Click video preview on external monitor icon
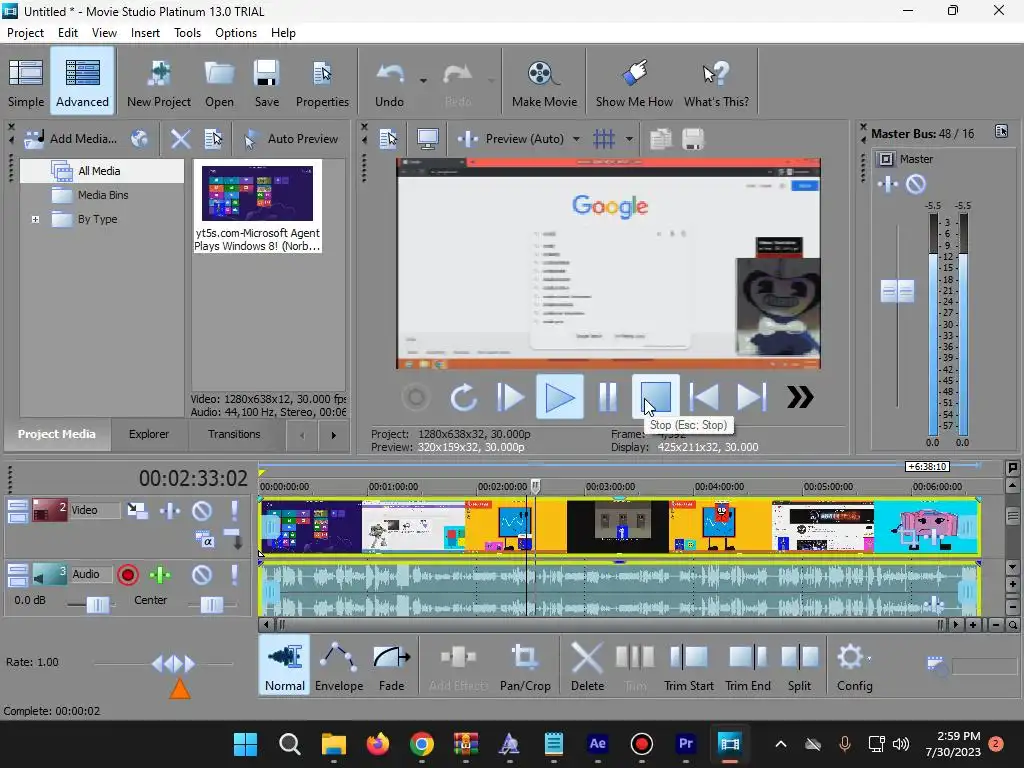The image size is (1024, 768). [428, 138]
